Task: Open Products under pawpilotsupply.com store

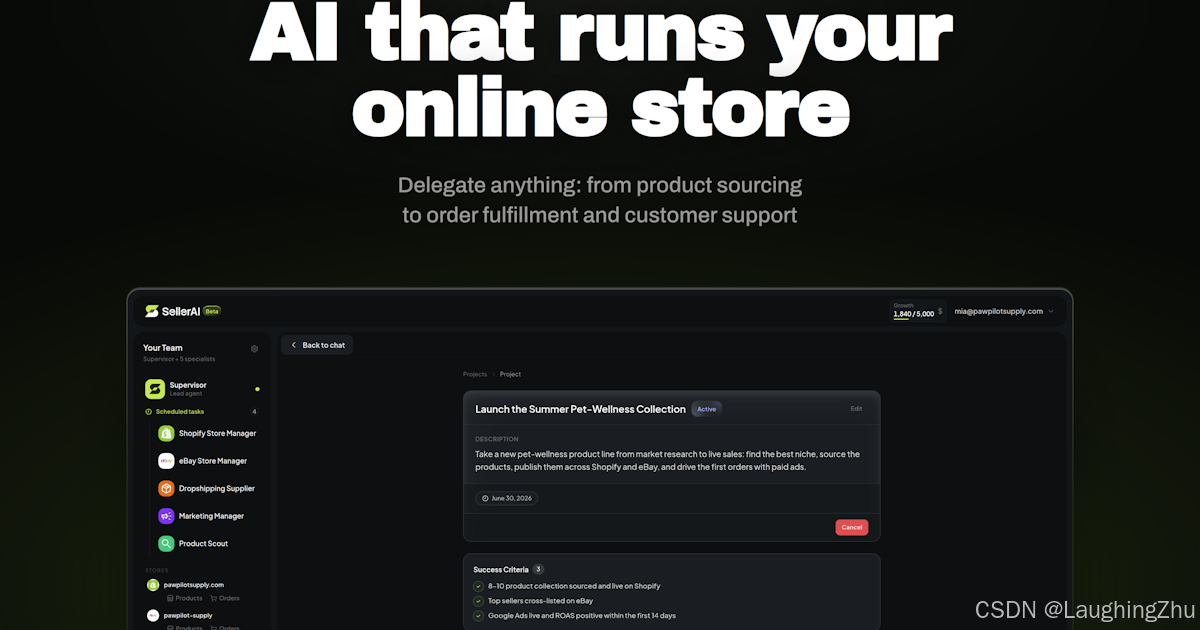Action: [185, 599]
